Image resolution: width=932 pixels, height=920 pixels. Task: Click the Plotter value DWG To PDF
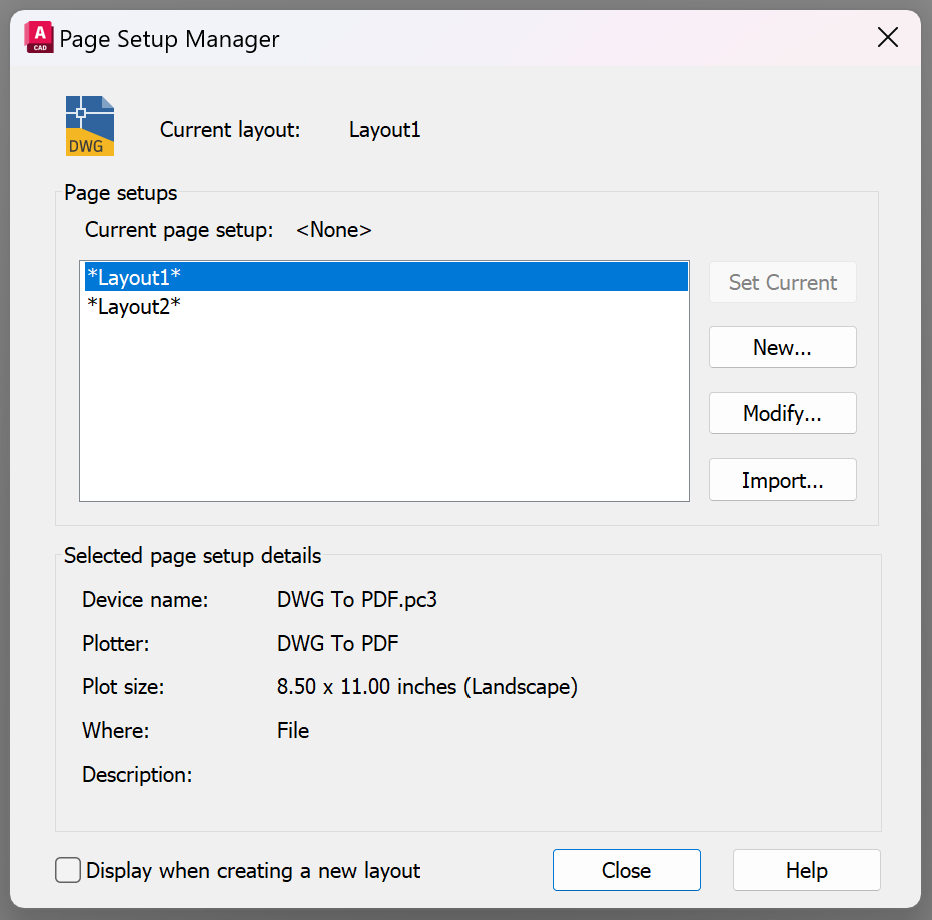click(x=338, y=643)
